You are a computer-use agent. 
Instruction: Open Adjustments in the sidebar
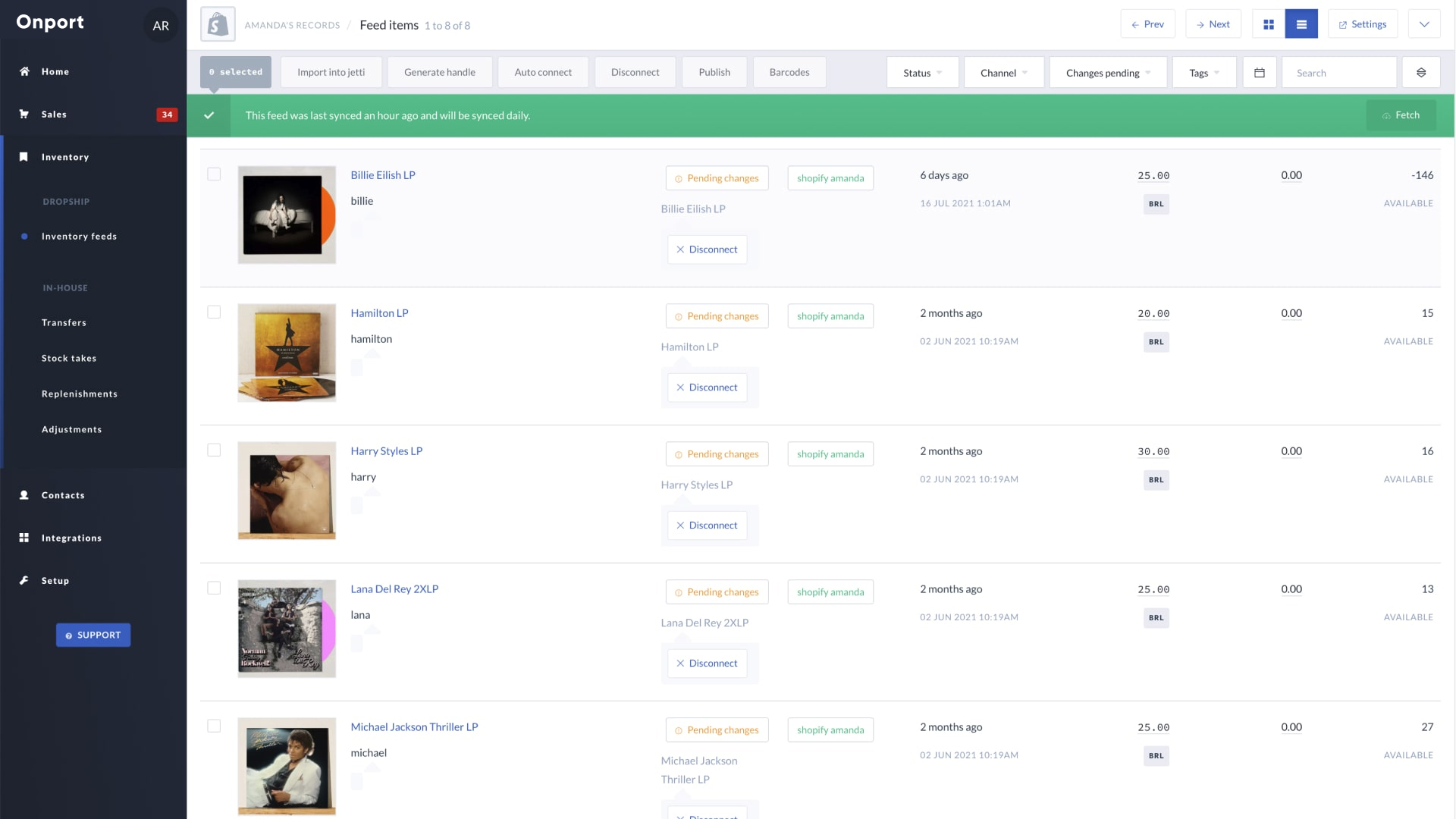point(71,430)
